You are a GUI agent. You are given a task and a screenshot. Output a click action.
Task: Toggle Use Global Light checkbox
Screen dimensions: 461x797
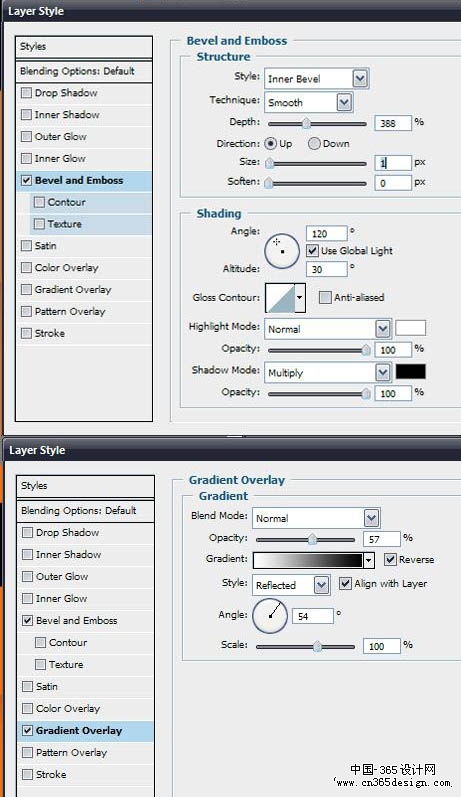[x=312, y=251]
